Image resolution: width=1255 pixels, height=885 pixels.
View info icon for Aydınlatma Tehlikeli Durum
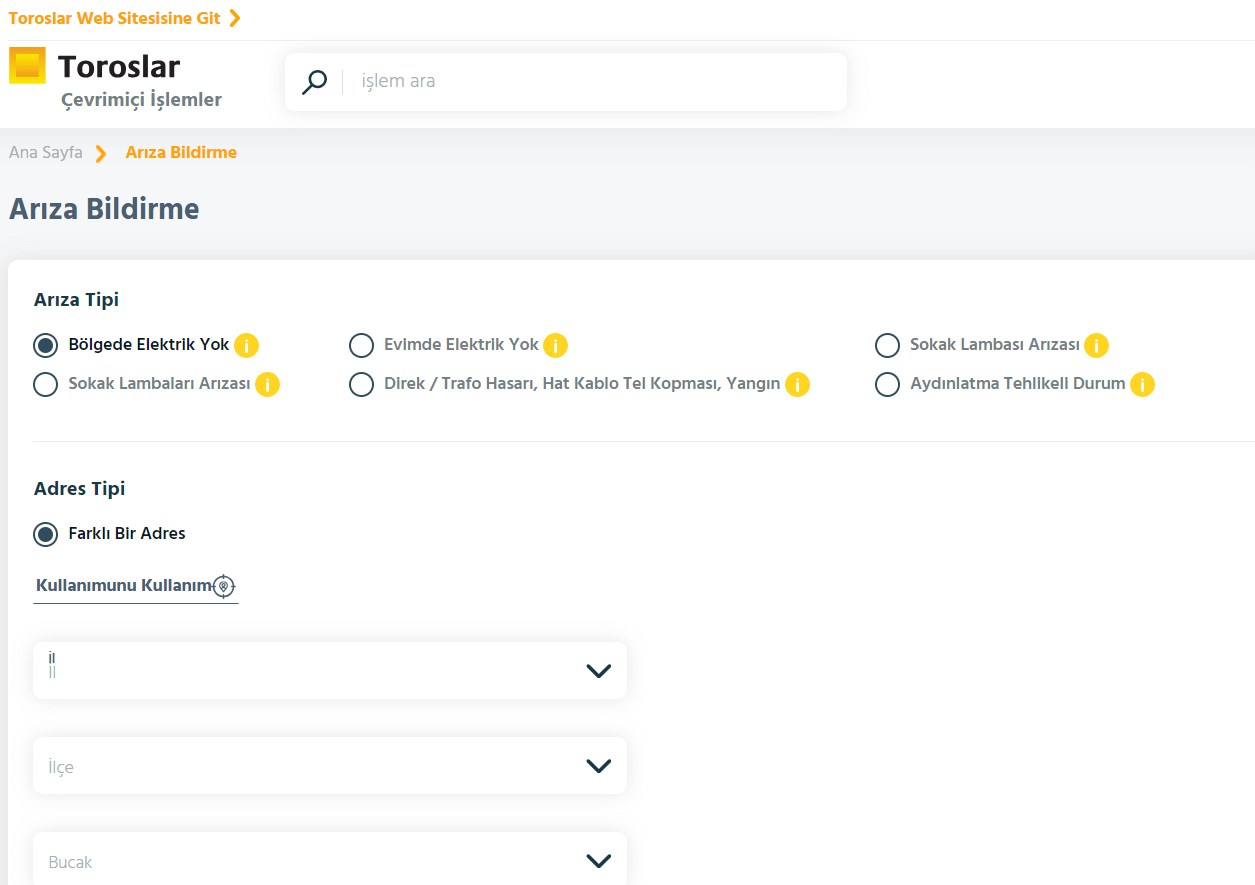pyautogui.click(x=1142, y=385)
